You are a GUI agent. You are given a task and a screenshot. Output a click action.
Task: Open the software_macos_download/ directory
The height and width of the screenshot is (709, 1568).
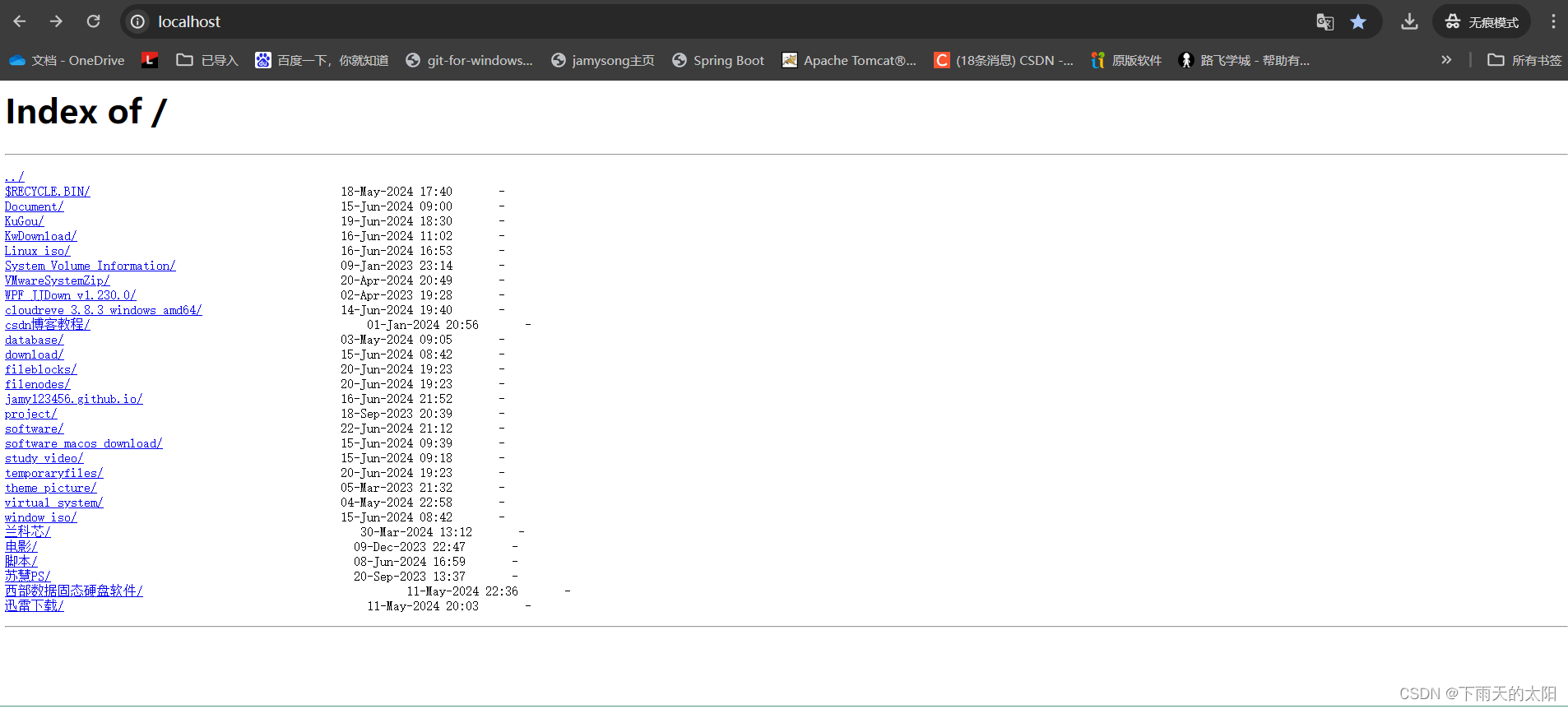point(84,443)
